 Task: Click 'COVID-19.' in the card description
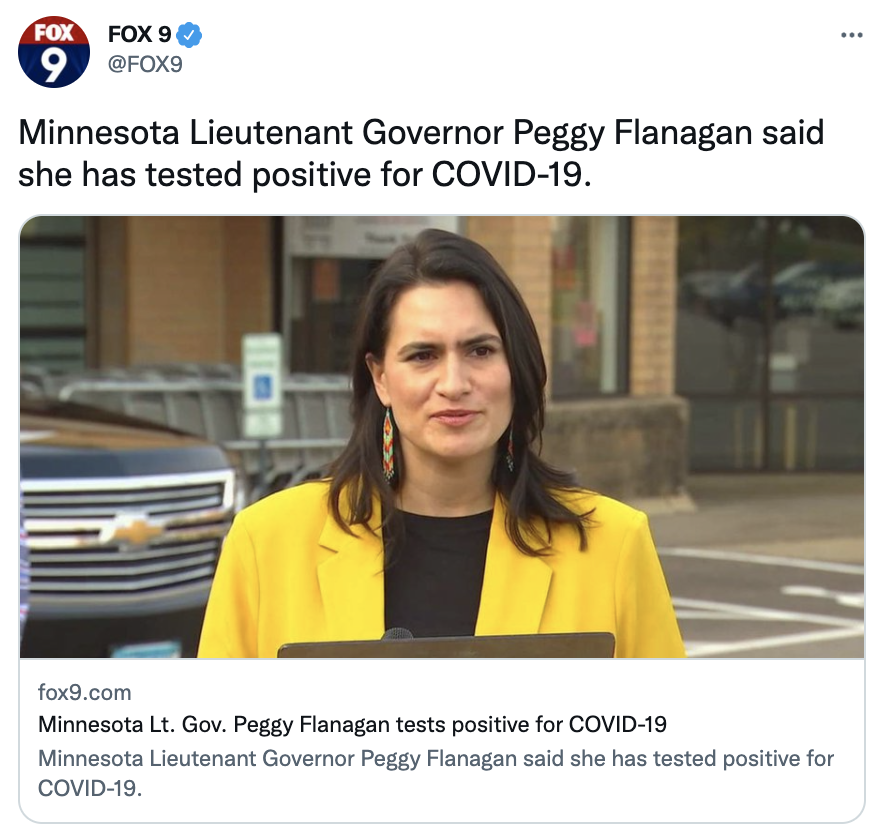90,788
